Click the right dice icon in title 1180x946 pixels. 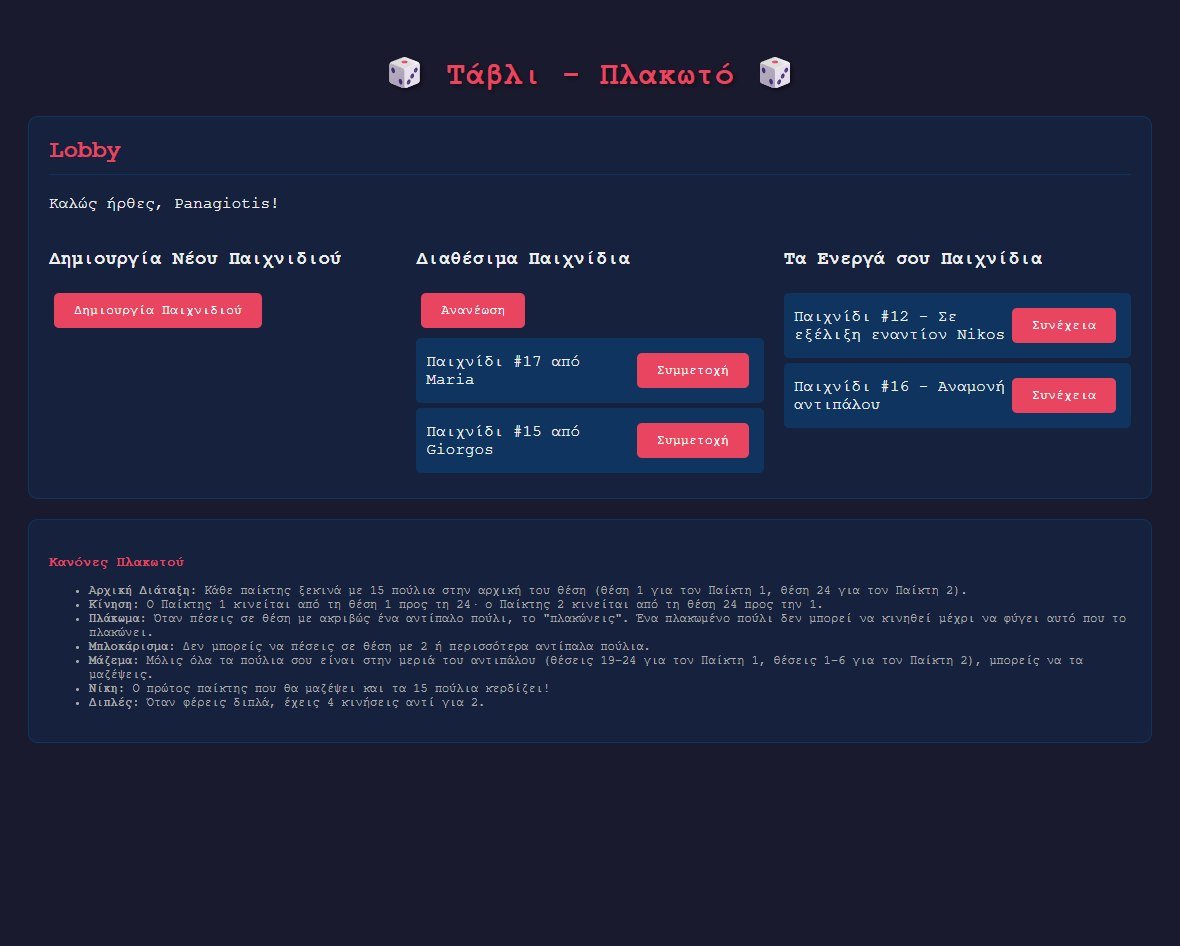pos(775,74)
